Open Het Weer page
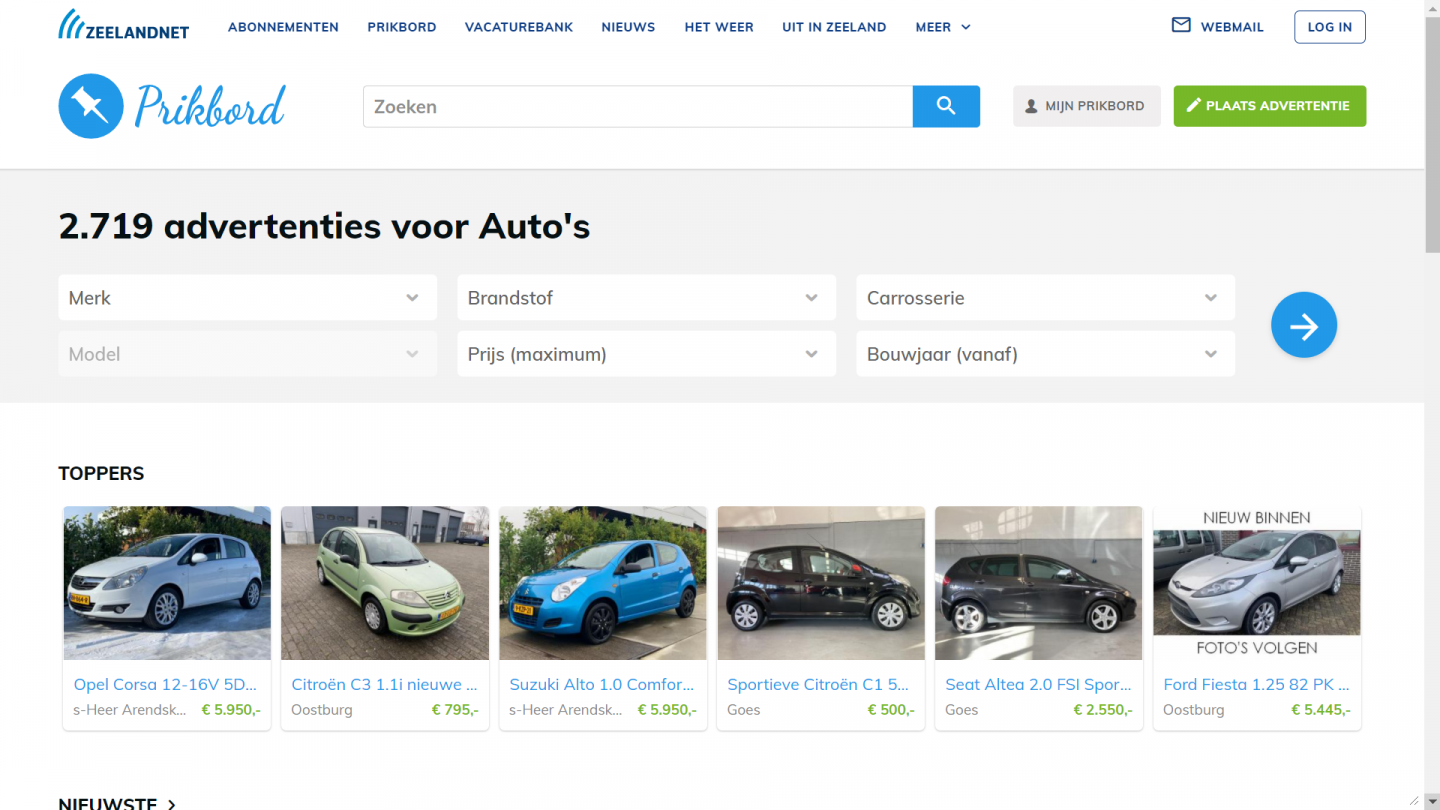The image size is (1440, 810). [x=719, y=27]
